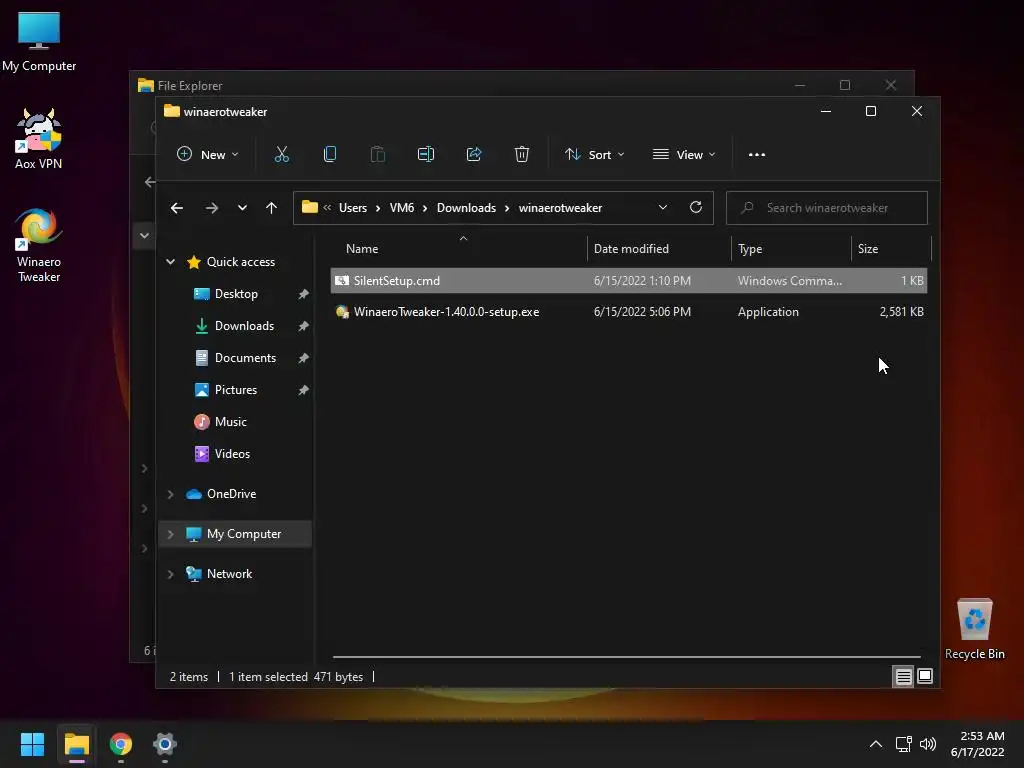Go up one folder level
Image resolution: width=1024 pixels, height=768 pixels.
[272, 208]
